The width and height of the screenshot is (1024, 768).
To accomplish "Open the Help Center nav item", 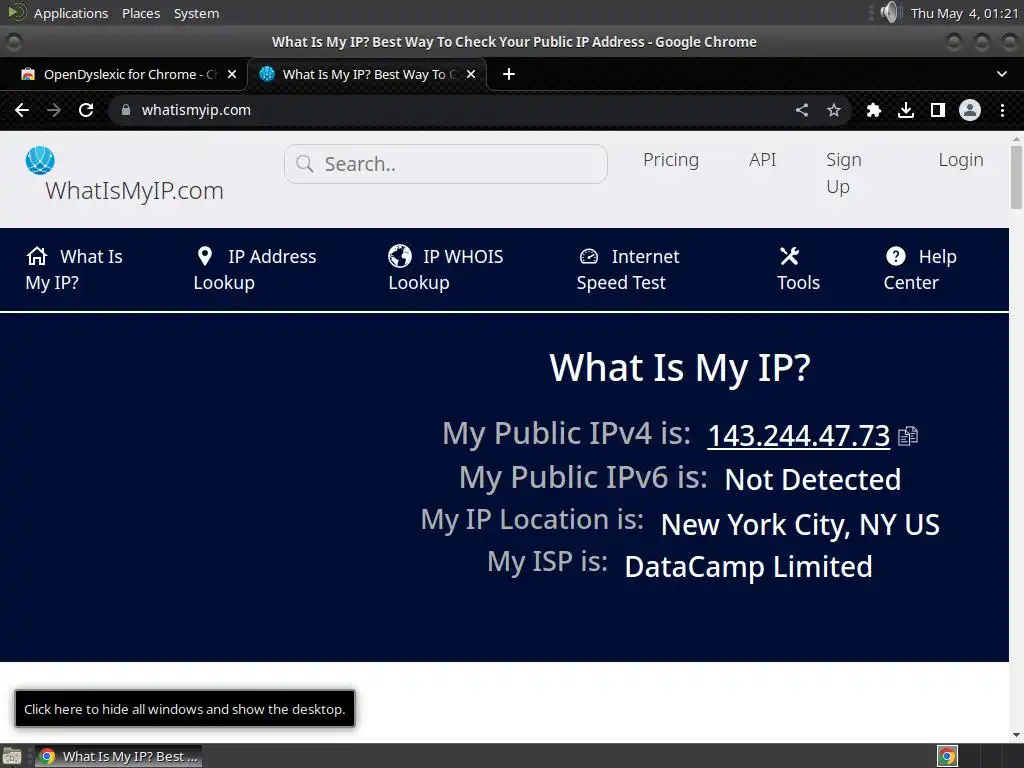I will (920, 269).
